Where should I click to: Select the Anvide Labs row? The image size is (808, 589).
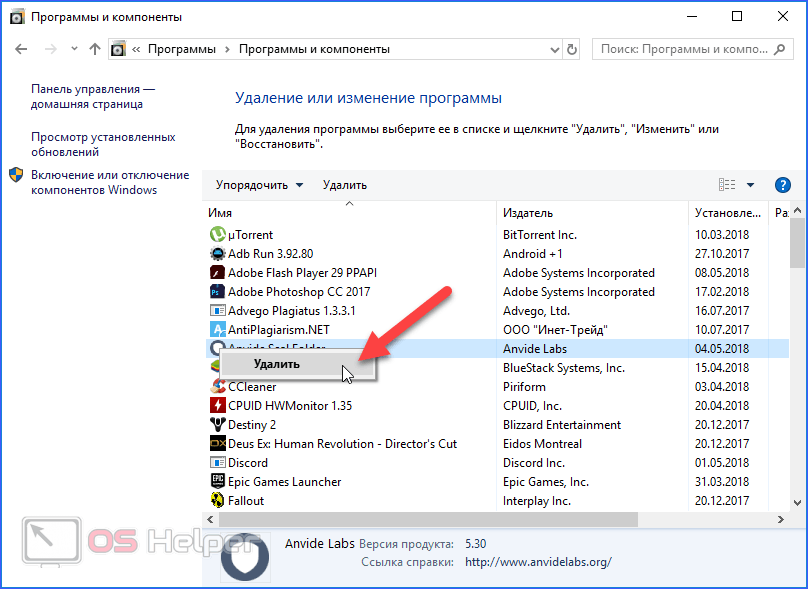point(497,349)
